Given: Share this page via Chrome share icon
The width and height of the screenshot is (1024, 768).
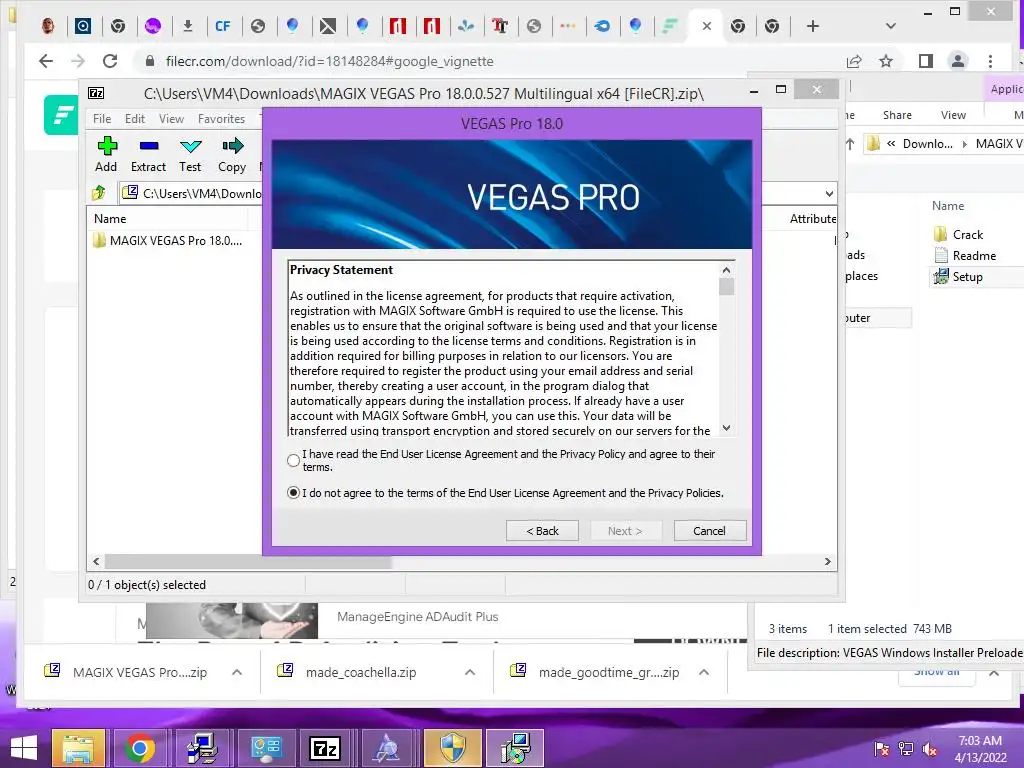Looking at the screenshot, I should click(x=854, y=61).
